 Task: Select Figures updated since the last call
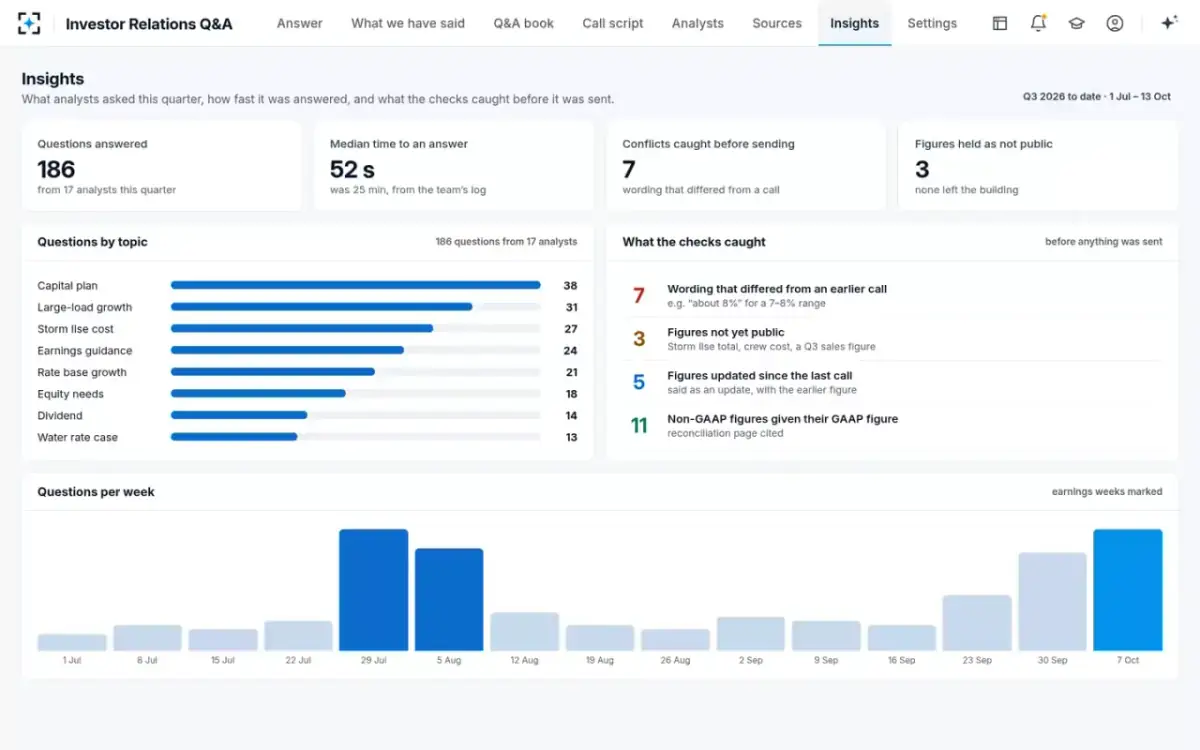point(895,382)
